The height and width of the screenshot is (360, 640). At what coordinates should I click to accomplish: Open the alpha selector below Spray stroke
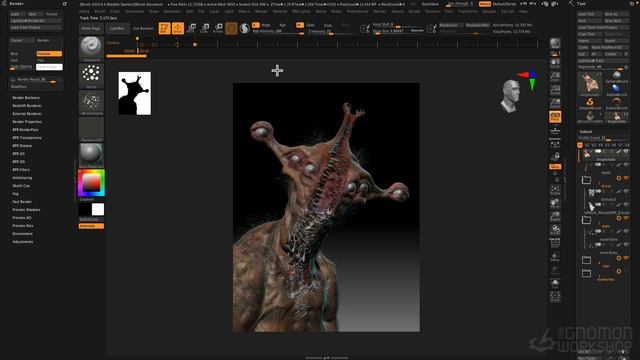point(91,102)
